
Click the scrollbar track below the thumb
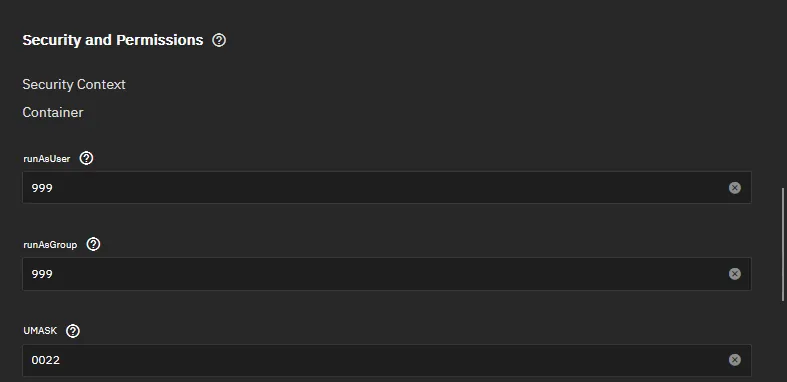tap(783, 341)
